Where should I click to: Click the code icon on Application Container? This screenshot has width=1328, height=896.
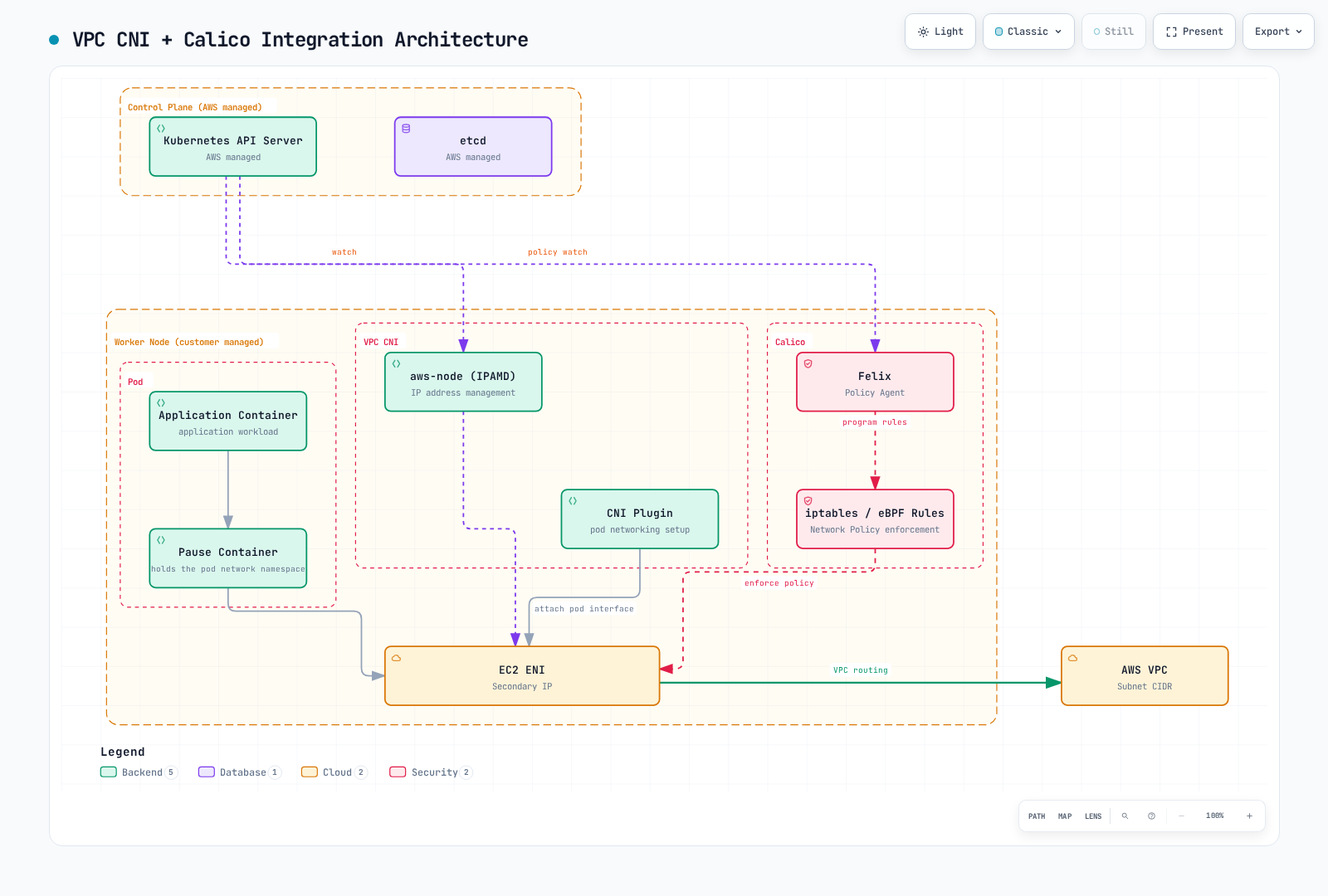161,403
